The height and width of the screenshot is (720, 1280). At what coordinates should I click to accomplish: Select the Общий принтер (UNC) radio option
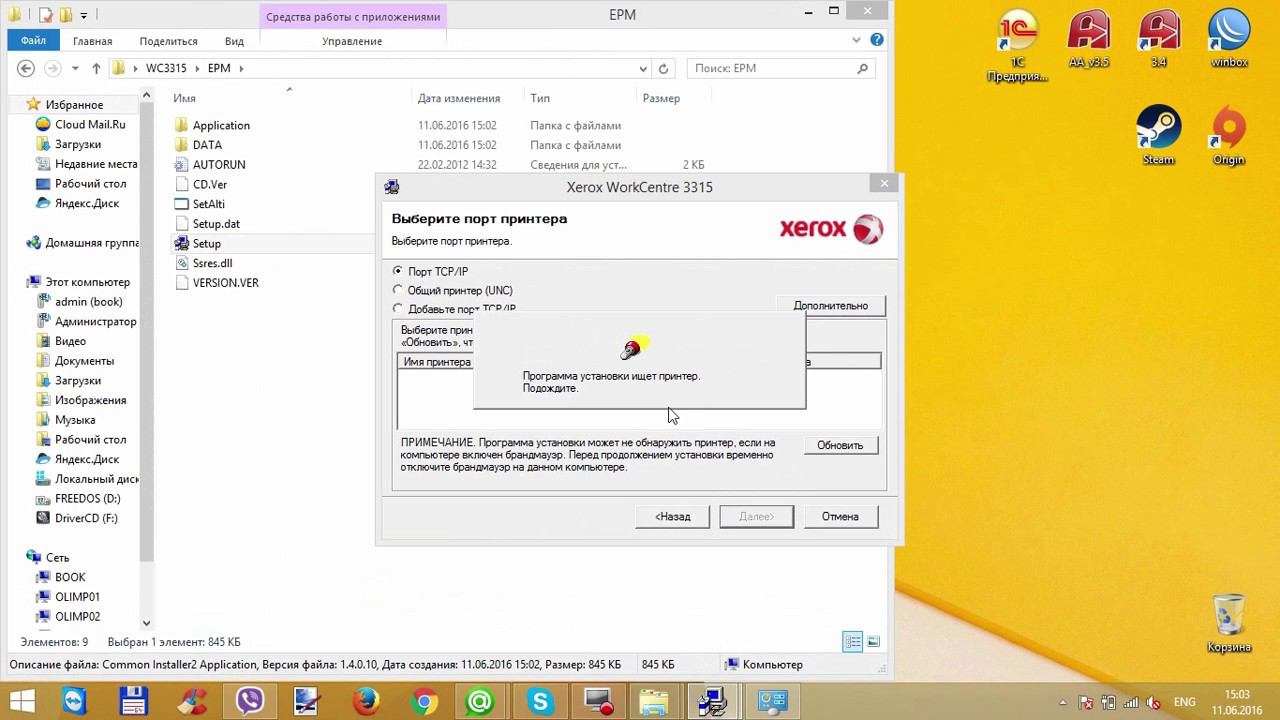(398, 290)
